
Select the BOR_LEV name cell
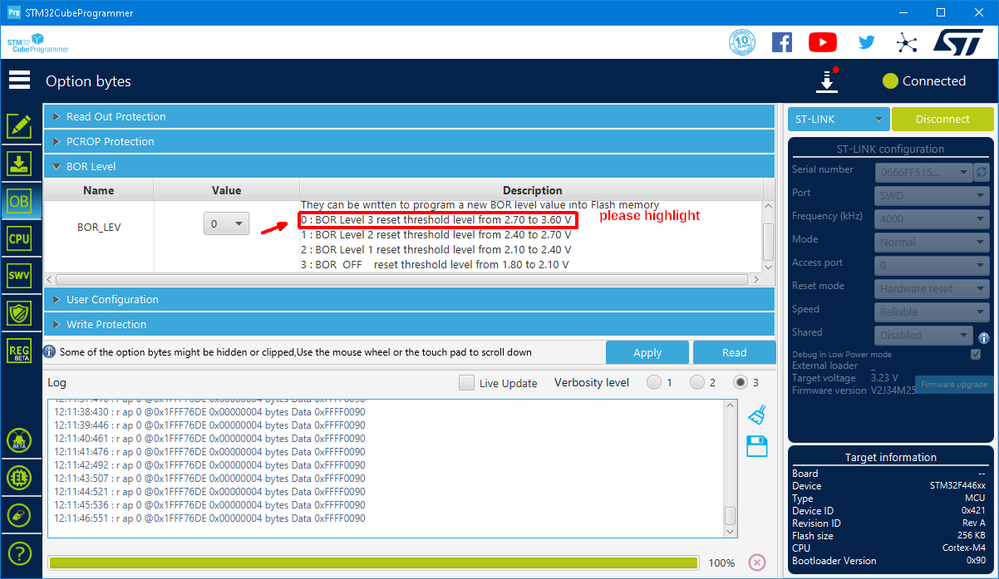tap(99, 227)
